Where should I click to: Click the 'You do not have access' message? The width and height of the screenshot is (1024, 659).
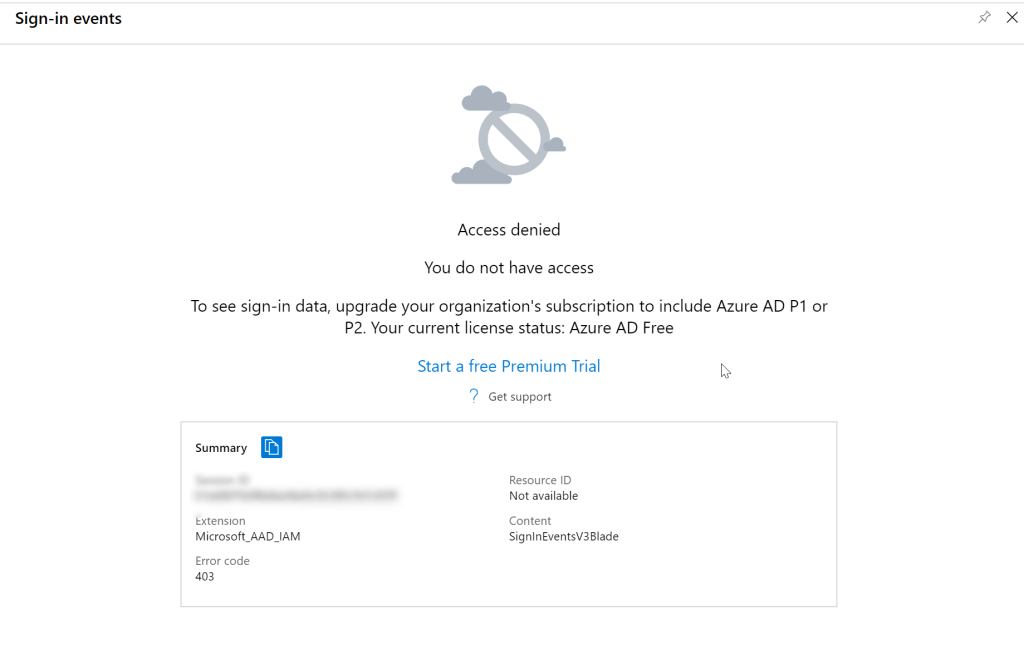tap(508, 268)
